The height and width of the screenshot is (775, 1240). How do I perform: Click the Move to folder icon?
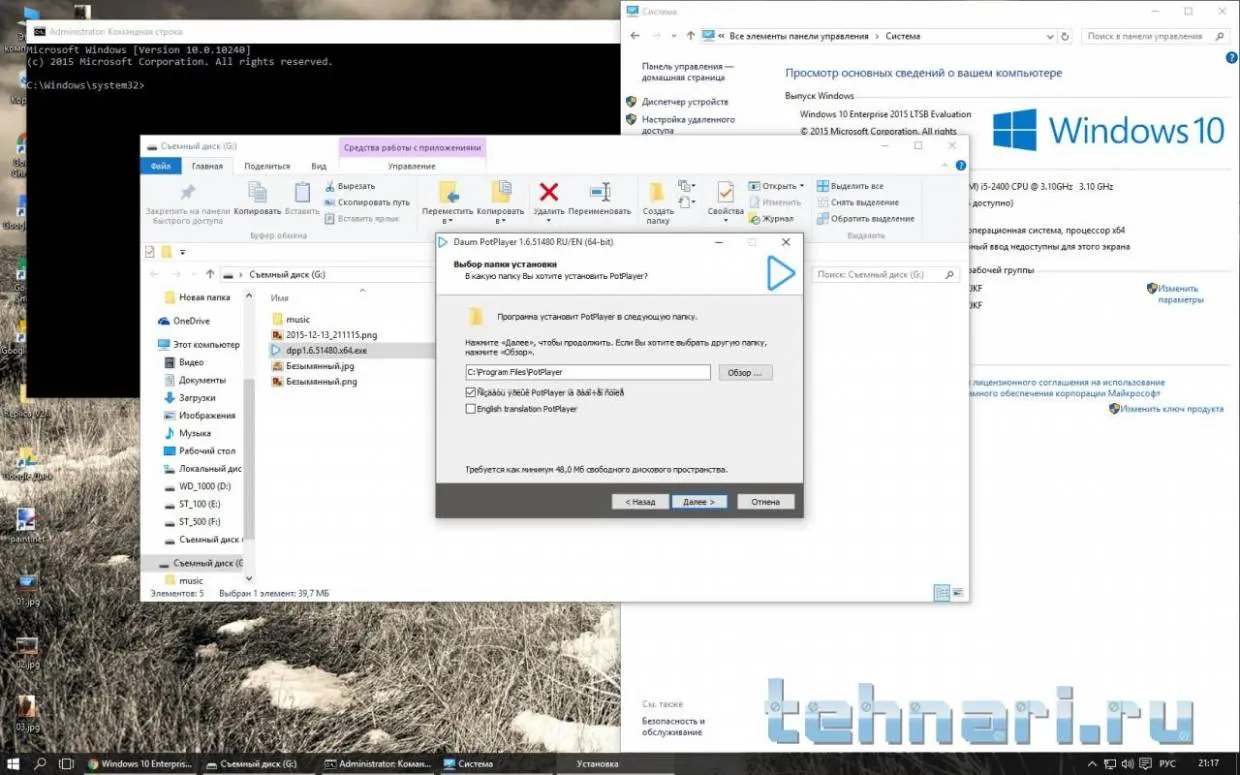(448, 192)
